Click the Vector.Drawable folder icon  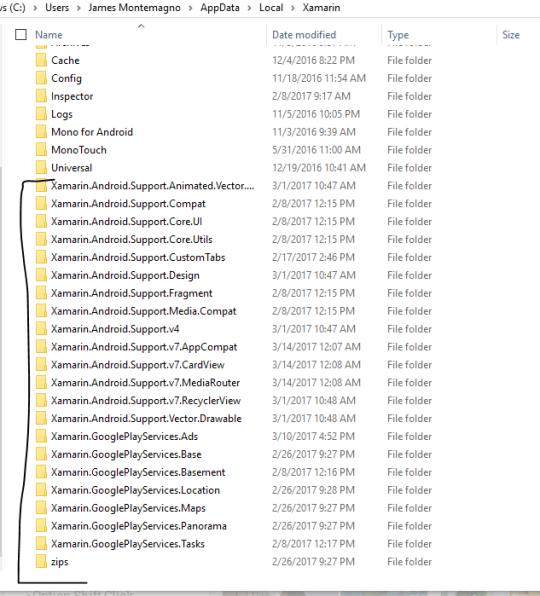(41, 418)
